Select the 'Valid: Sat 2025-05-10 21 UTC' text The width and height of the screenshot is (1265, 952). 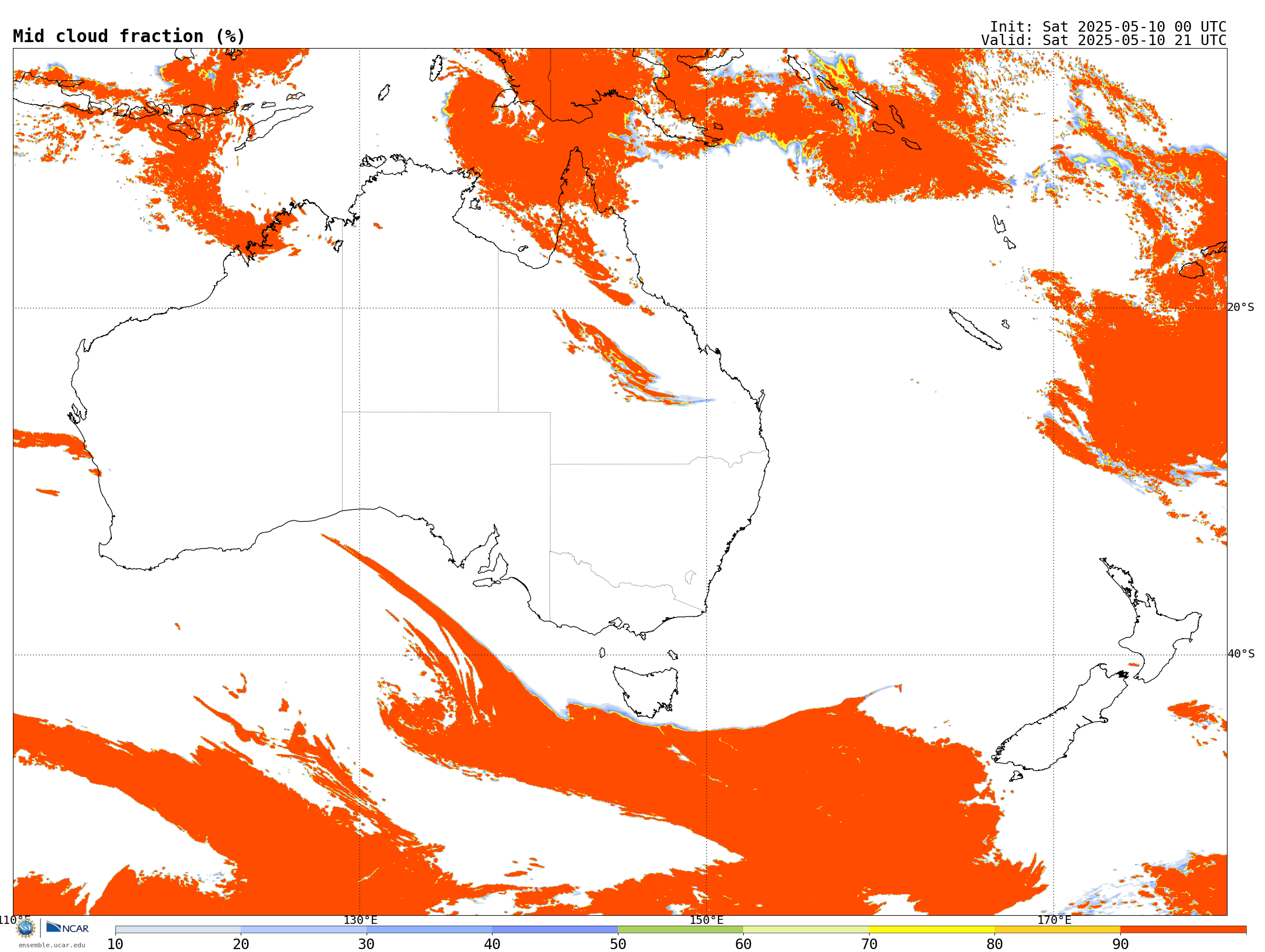tap(1104, 40)
